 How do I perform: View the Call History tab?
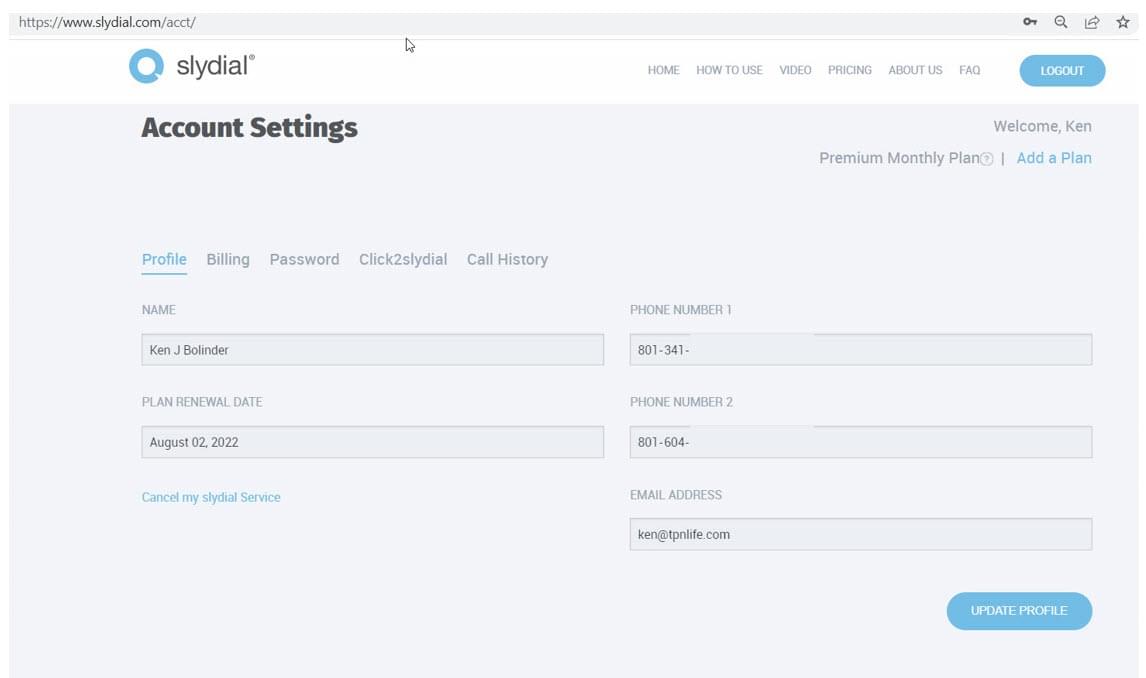(x=507, y=259)
